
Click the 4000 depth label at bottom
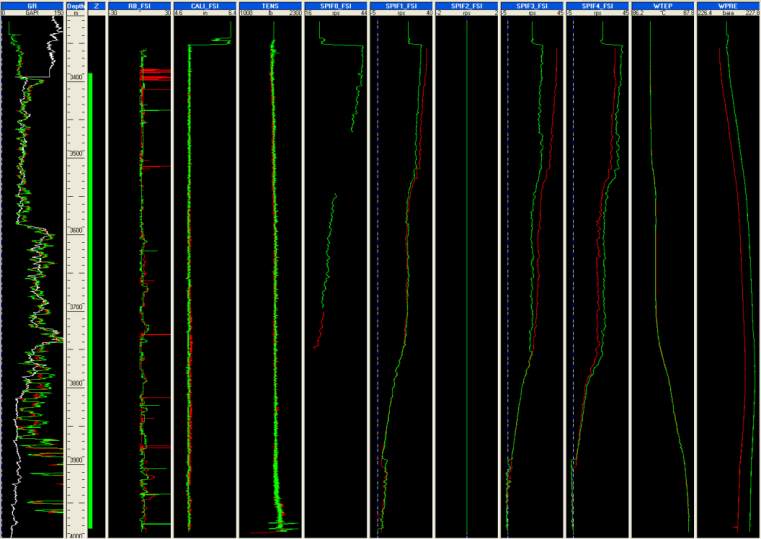(x=76, y=535)
